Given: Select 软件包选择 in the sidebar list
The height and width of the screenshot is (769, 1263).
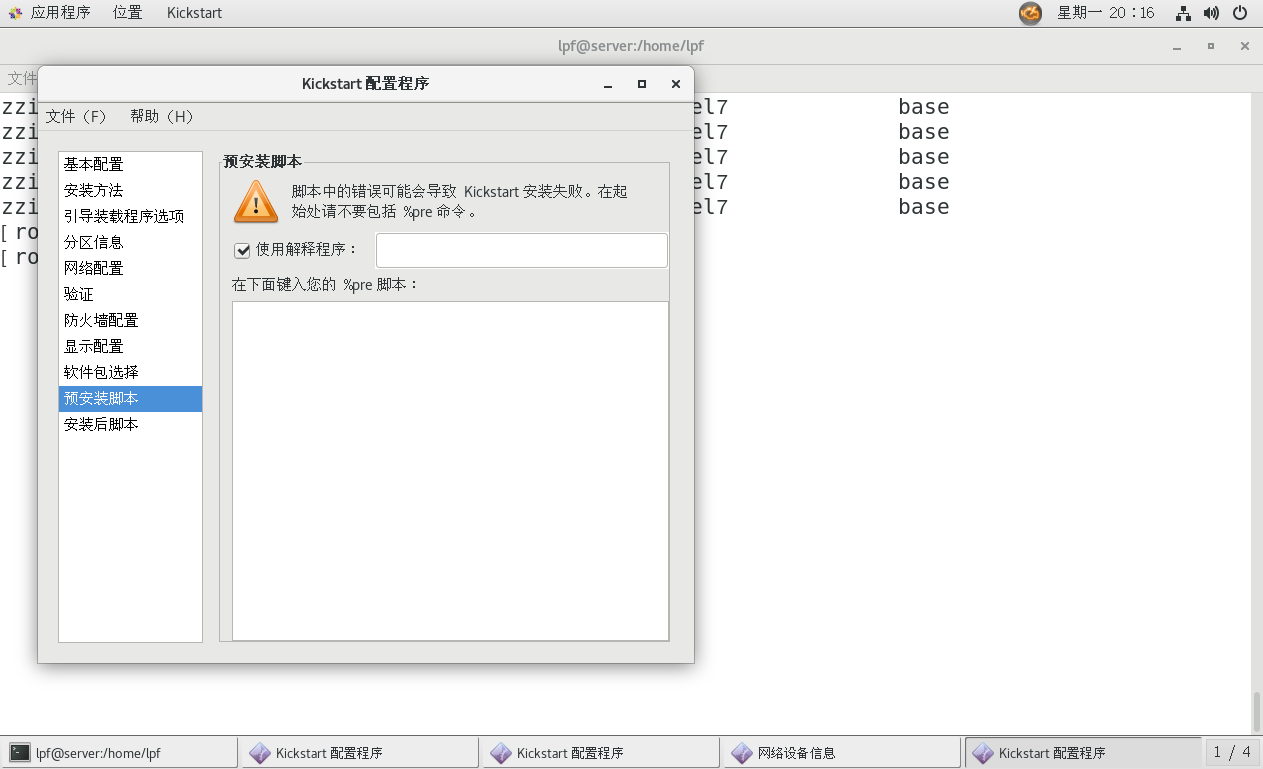Looking at the screenshot, I should coord(130,372).
